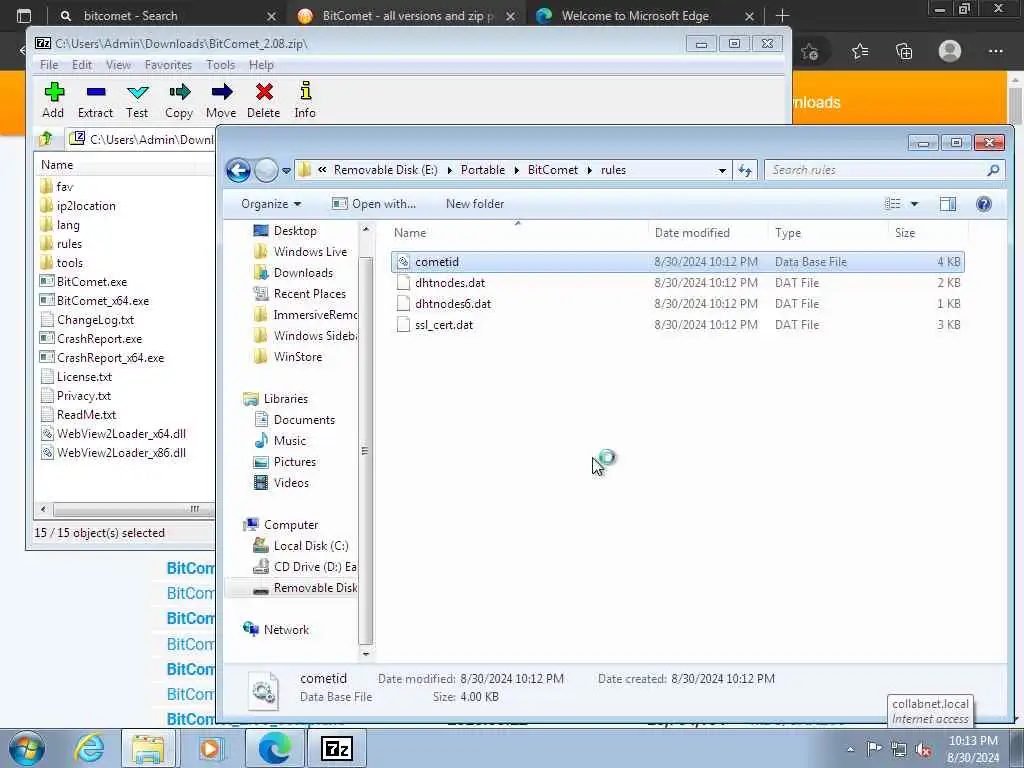Toggle the Explorer preview pane
Viewport: 1024px width, 768px height.
click(x=948, y=204)
